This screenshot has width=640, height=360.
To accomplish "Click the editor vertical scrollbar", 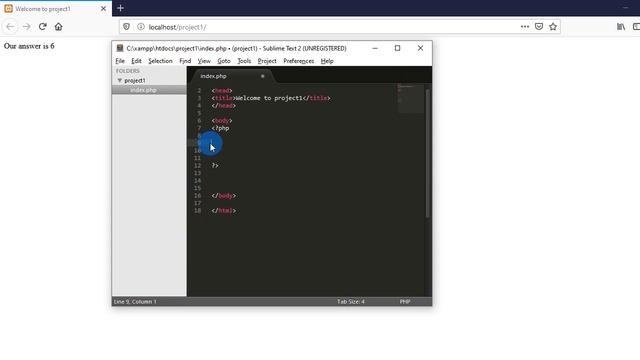I will (x=428, y=153).
